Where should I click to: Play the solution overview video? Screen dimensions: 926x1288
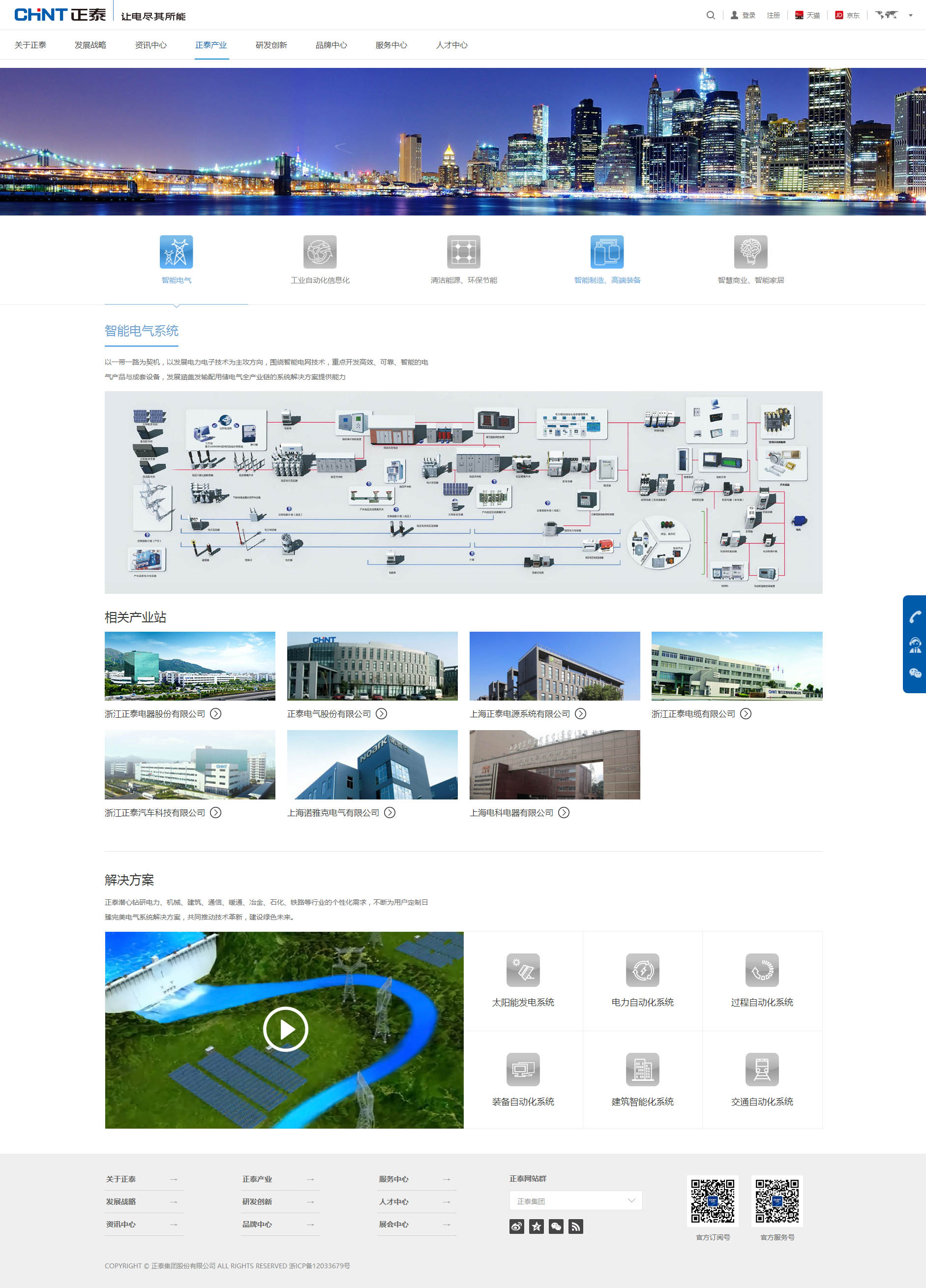coord(285,1029)
